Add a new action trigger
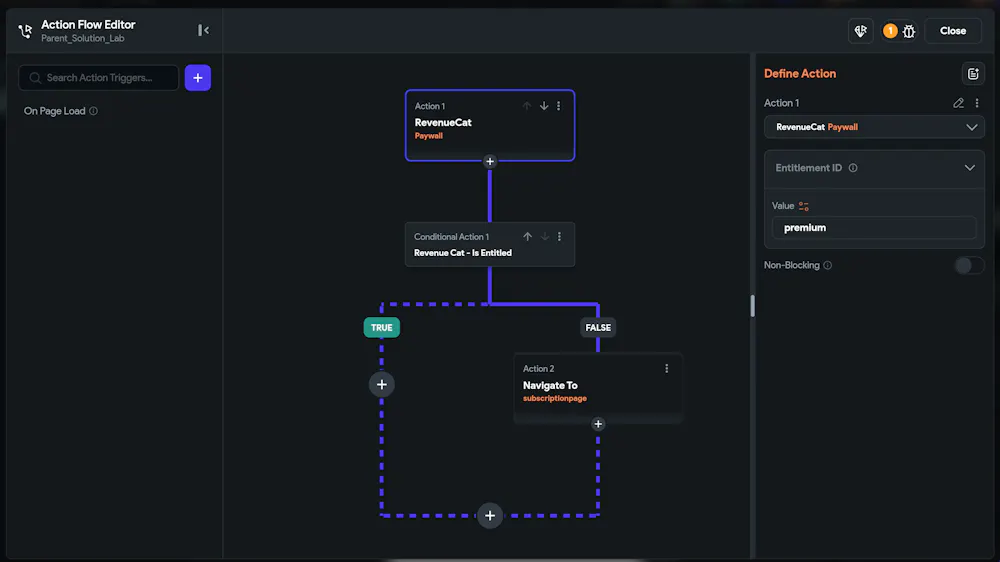The width and height of the screenshot is (1000, 562). pos(198,78)
